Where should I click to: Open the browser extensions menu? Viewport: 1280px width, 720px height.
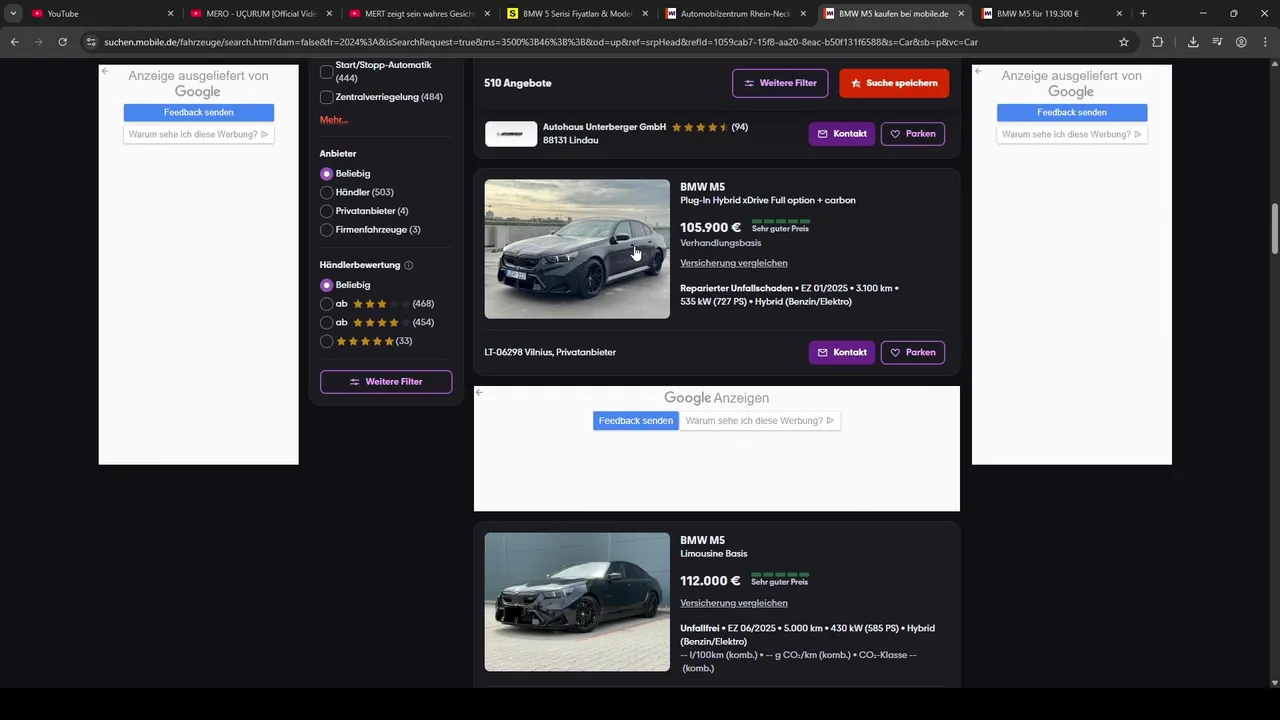(1158, 42)
